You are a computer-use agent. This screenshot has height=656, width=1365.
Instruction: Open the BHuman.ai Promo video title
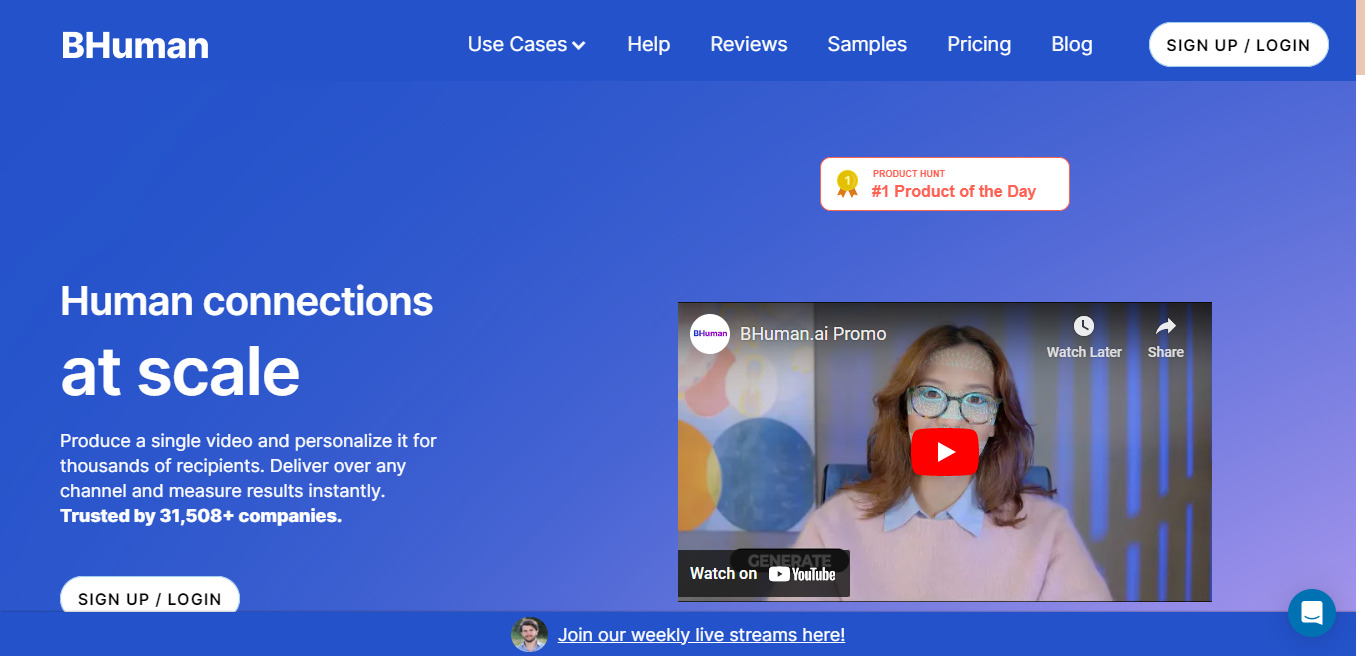tap(813, 334)
